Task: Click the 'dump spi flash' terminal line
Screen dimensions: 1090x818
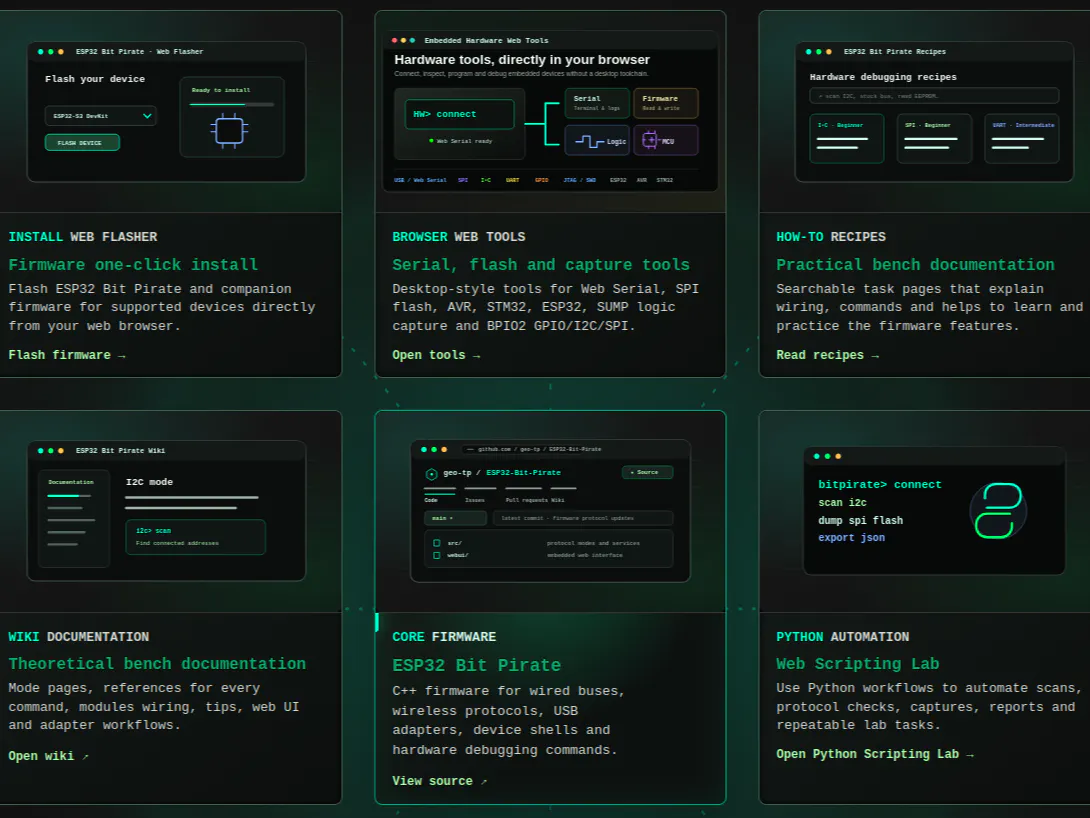Action: pyautogui.click(x=860, y=521)
